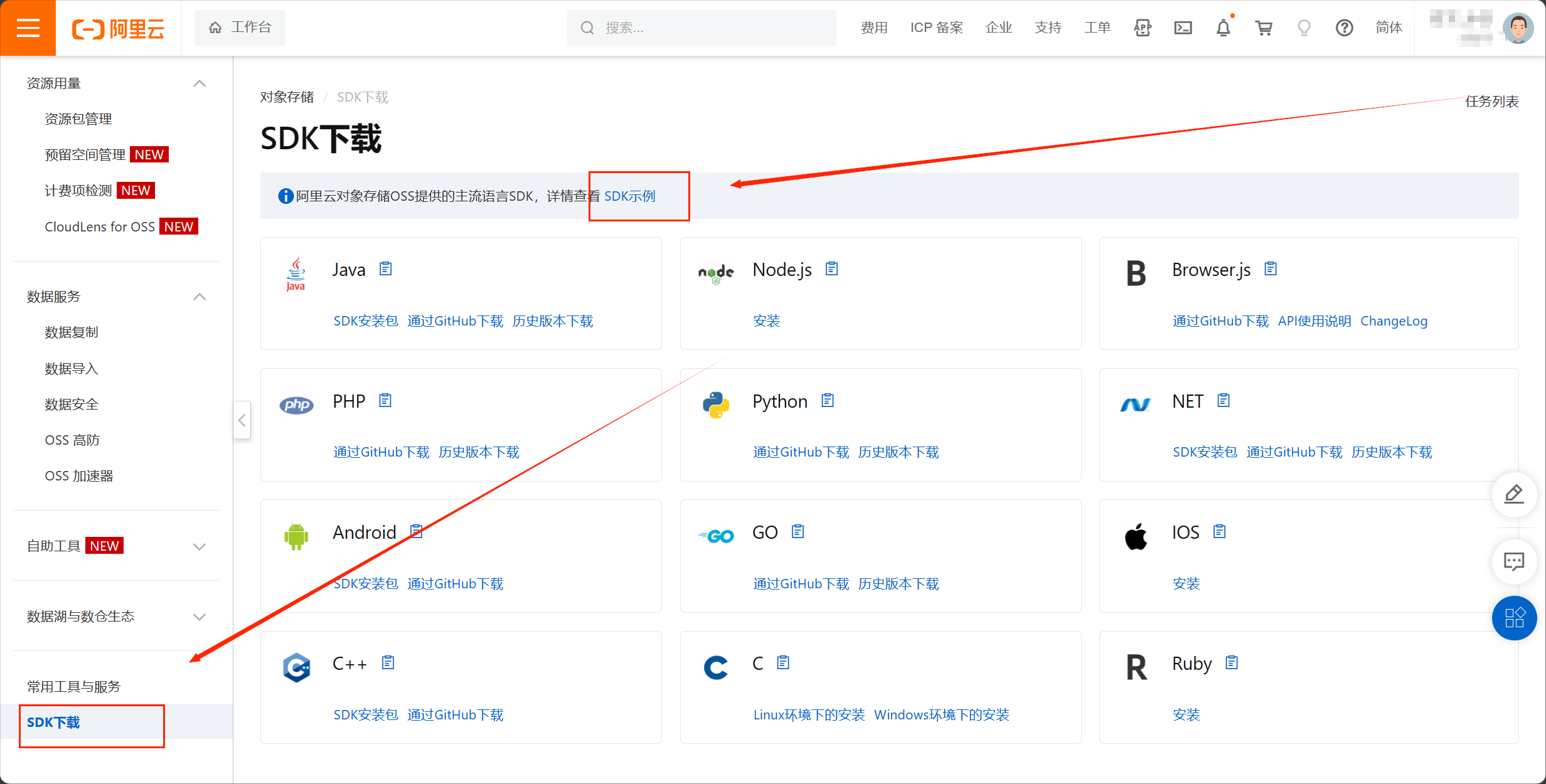Click the top search input field

[701, 28]
